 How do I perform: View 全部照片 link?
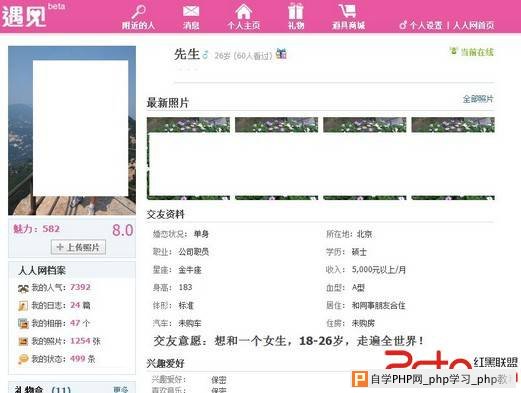coord(478,99)
